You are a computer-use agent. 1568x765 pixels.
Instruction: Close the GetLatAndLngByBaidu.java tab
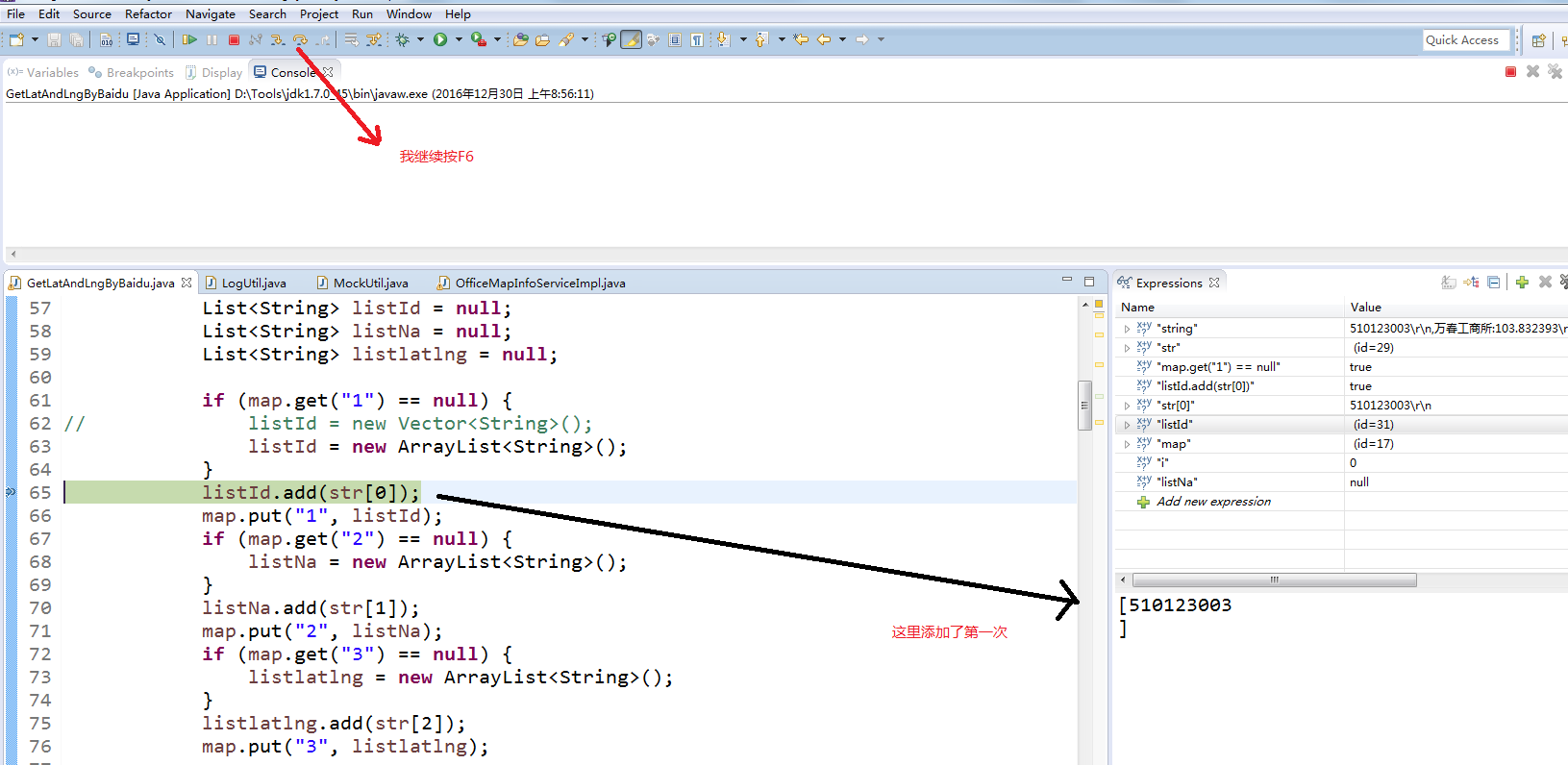point(187,283)
